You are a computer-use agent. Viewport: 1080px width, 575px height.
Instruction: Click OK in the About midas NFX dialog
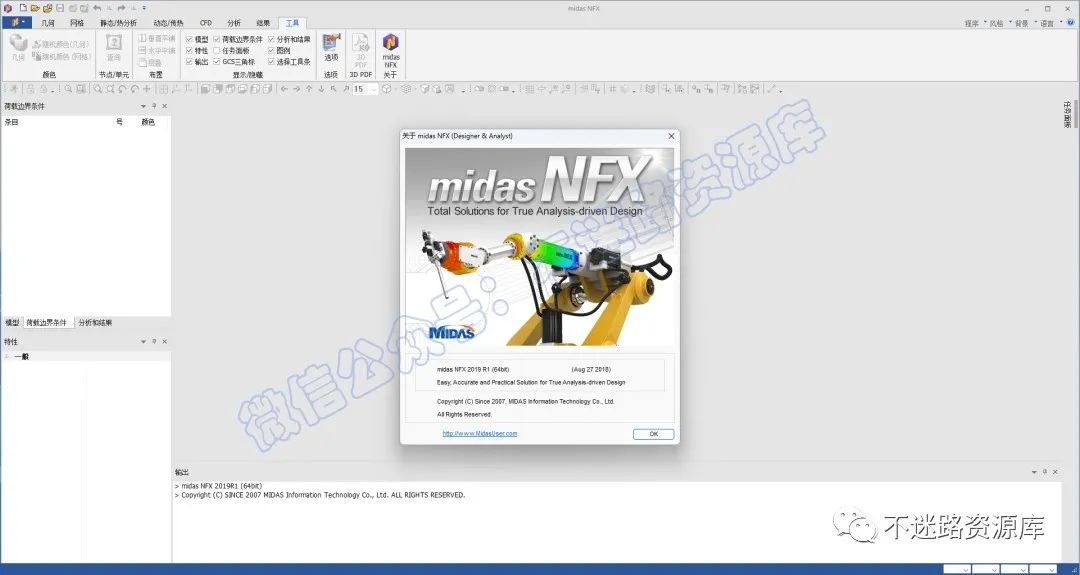(x=653, y=434)
